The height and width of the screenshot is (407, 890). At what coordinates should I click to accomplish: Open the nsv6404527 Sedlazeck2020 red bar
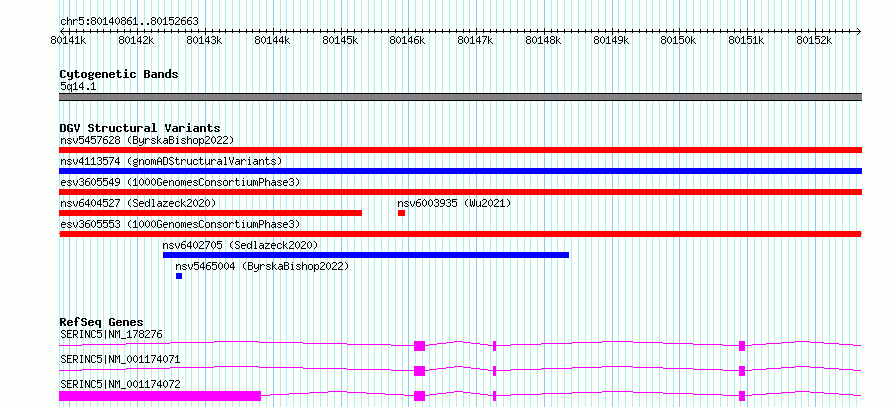[x=211, y=213]
